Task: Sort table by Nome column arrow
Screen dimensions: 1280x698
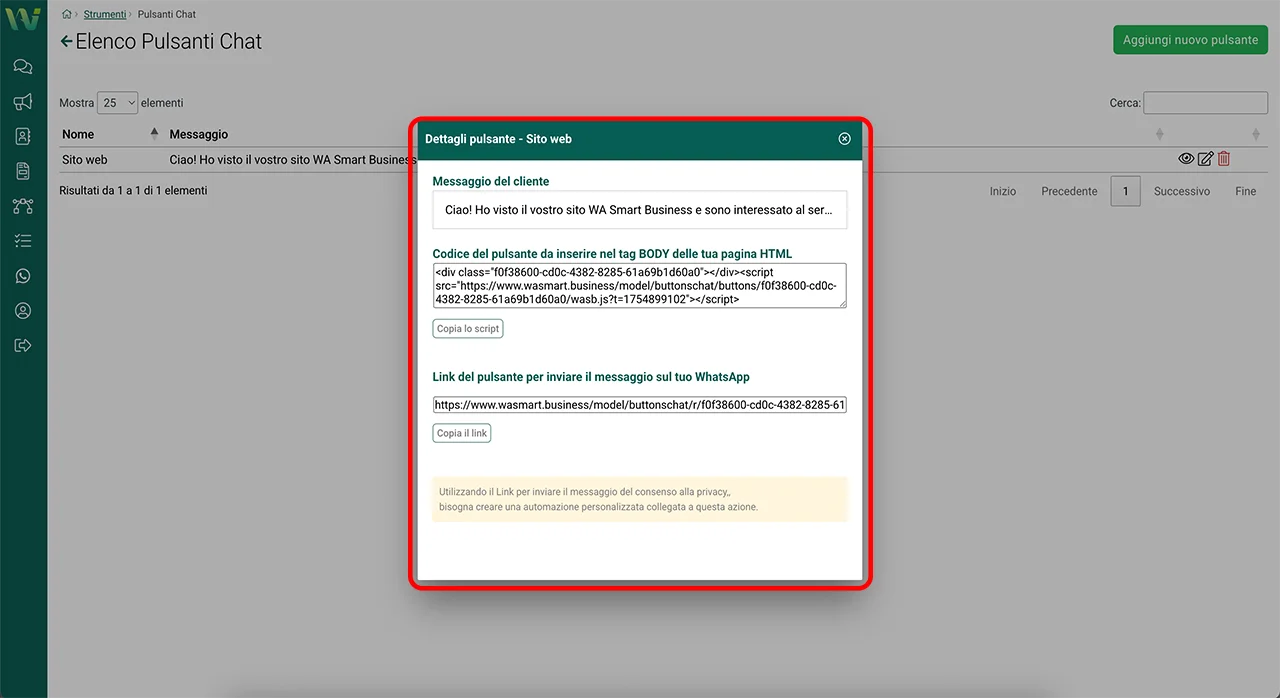Action: pyautogui.click(x=154, y=134)
